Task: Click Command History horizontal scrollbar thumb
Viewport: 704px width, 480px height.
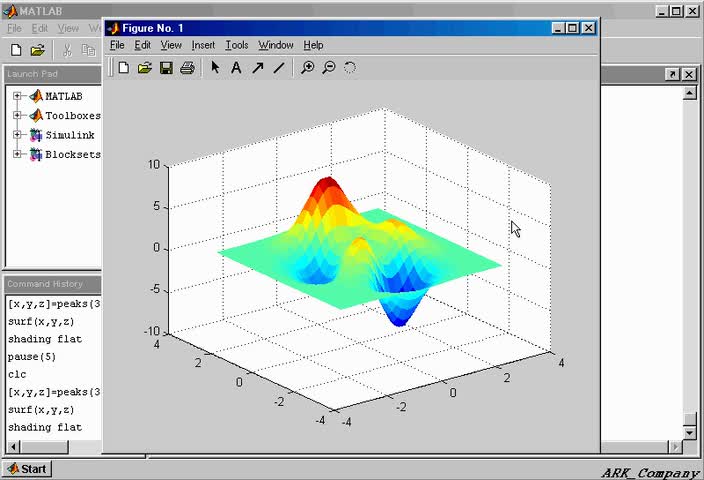Action: [44, 447]
